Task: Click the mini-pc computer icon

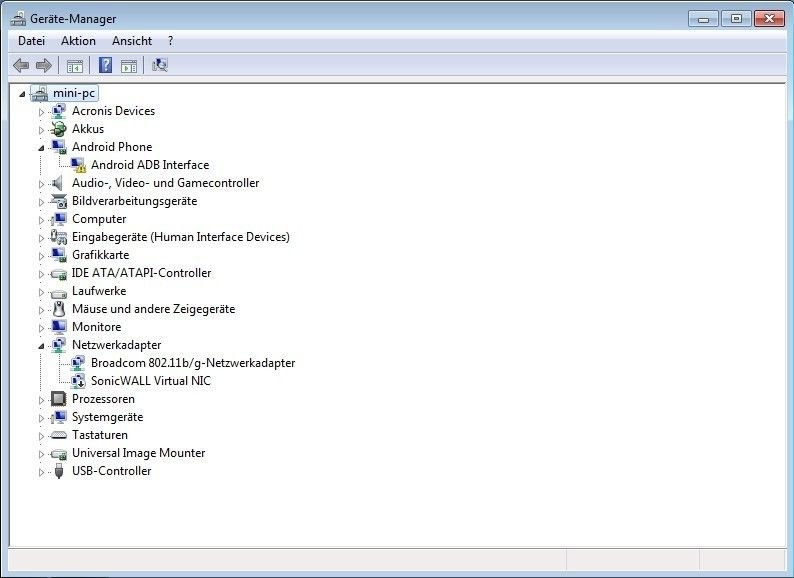Action: click(x=39, y=93)
